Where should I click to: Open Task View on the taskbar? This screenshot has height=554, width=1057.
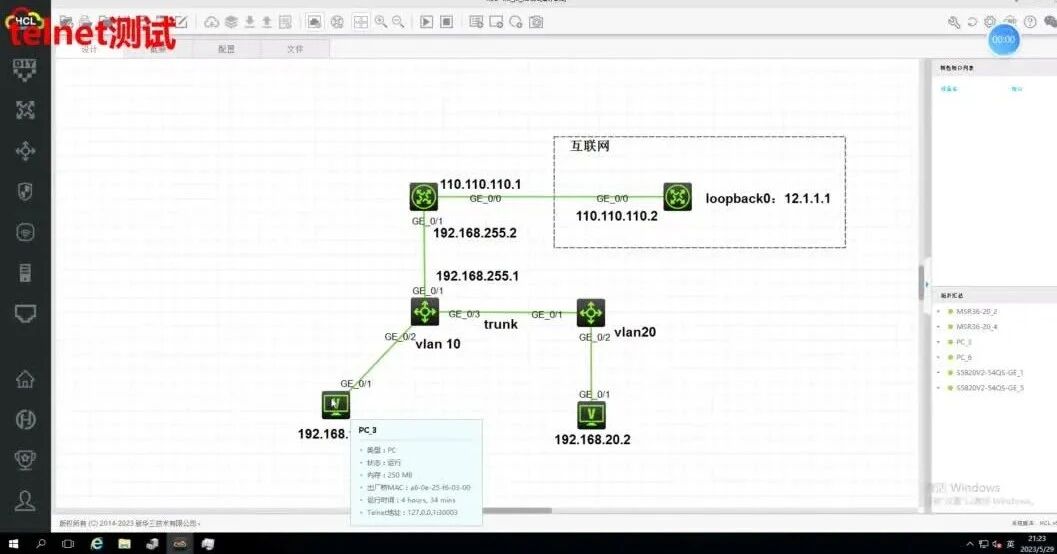point(68,543)
